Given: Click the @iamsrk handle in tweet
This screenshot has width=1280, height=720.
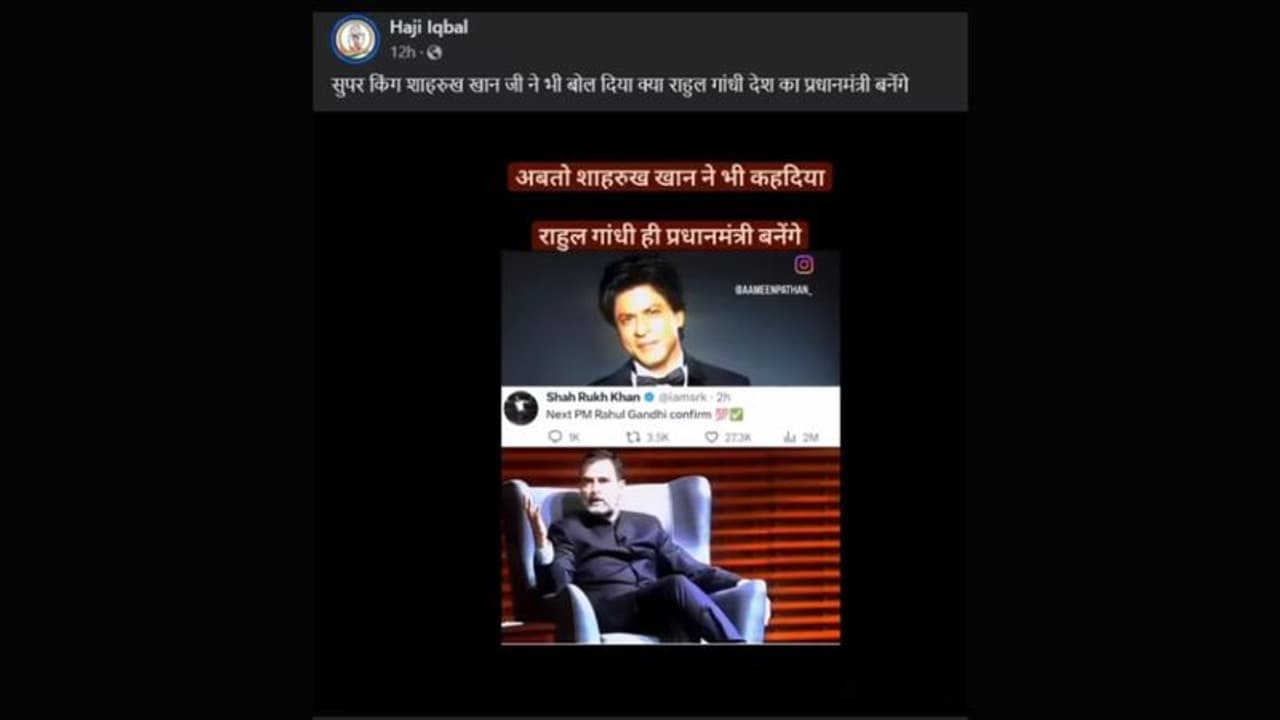Looking at the screenshot, I should [677, 397].
